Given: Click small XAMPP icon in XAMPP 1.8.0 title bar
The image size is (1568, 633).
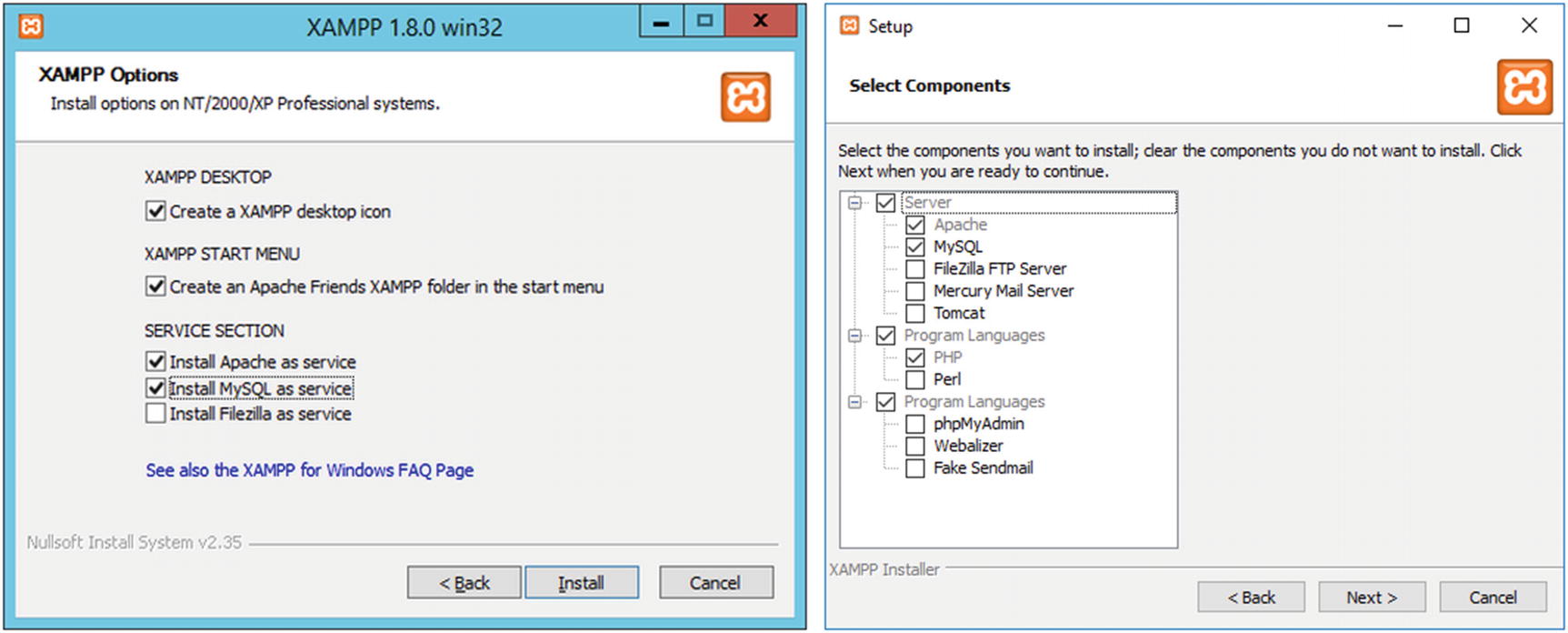Looking at the screenshot, I should (x=31, y=26).
